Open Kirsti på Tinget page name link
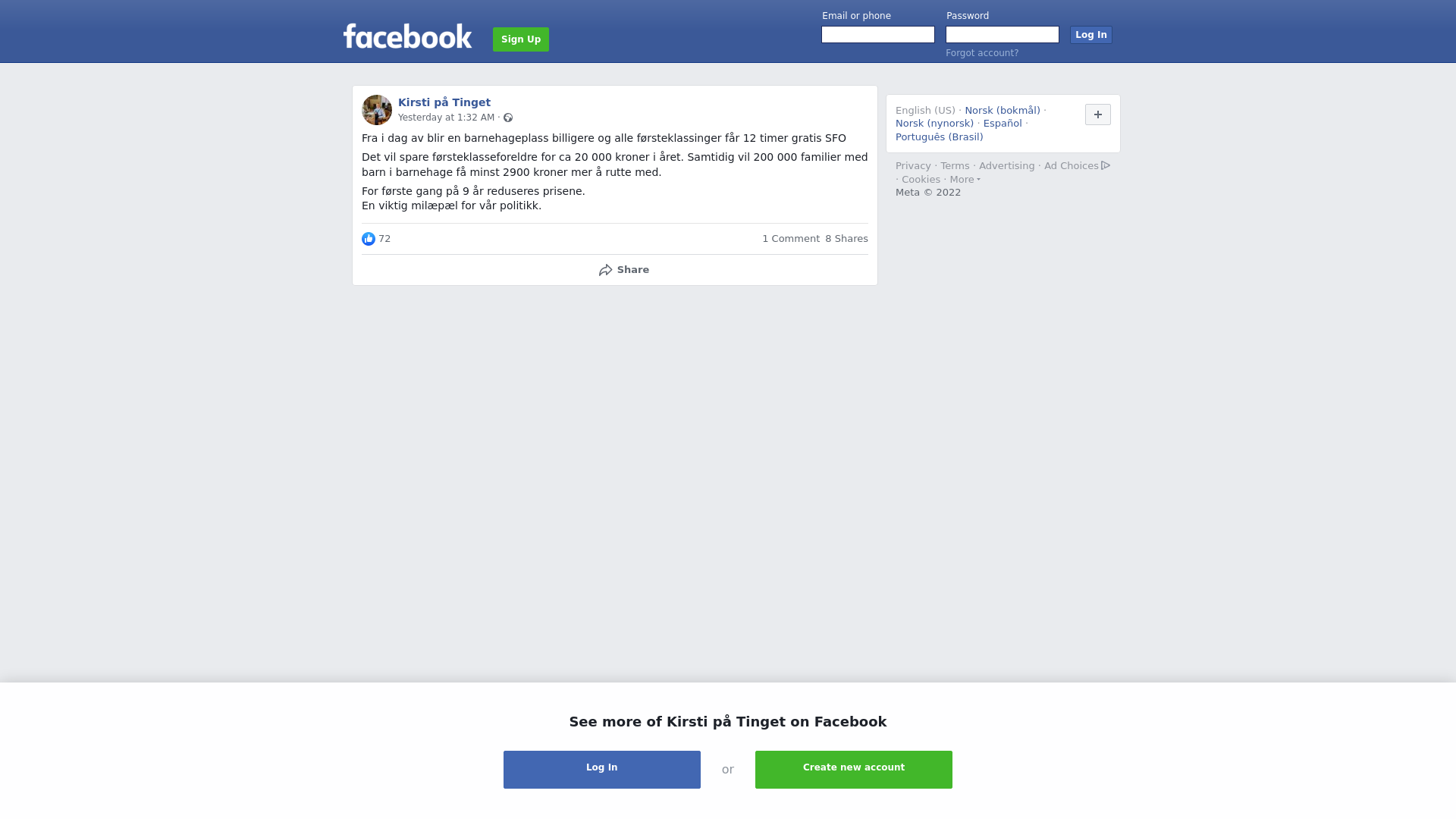This screenshot has height=819, width=1456. (x=444, y=102)
